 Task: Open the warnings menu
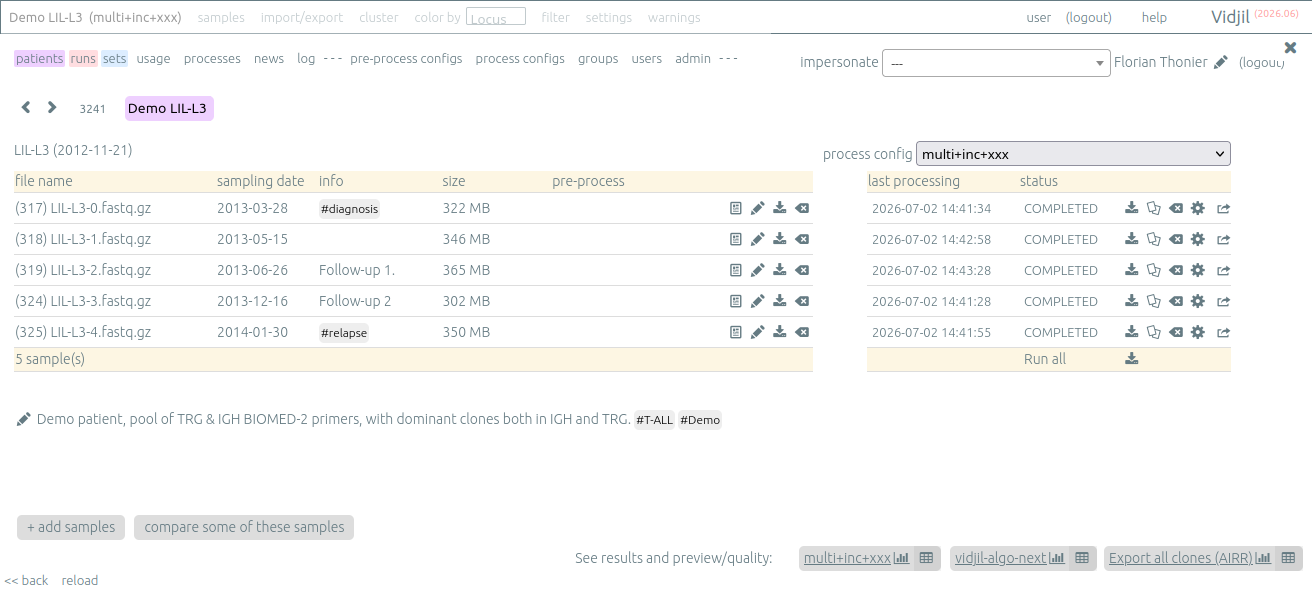(x=674, y=18)
